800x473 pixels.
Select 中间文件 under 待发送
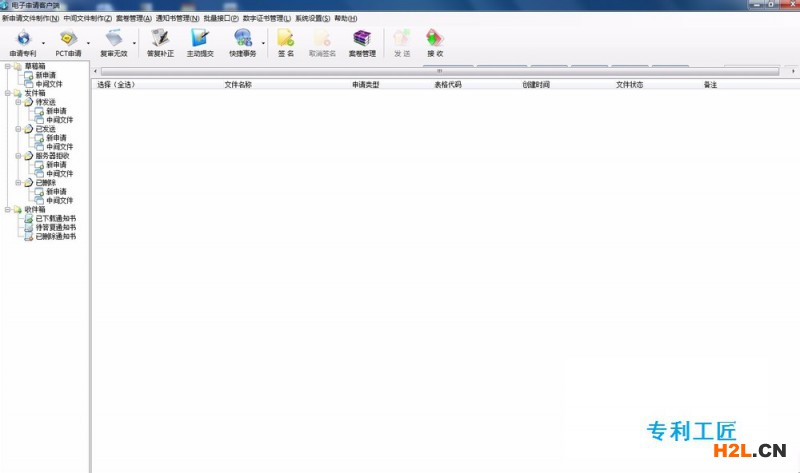pos(60,120)
